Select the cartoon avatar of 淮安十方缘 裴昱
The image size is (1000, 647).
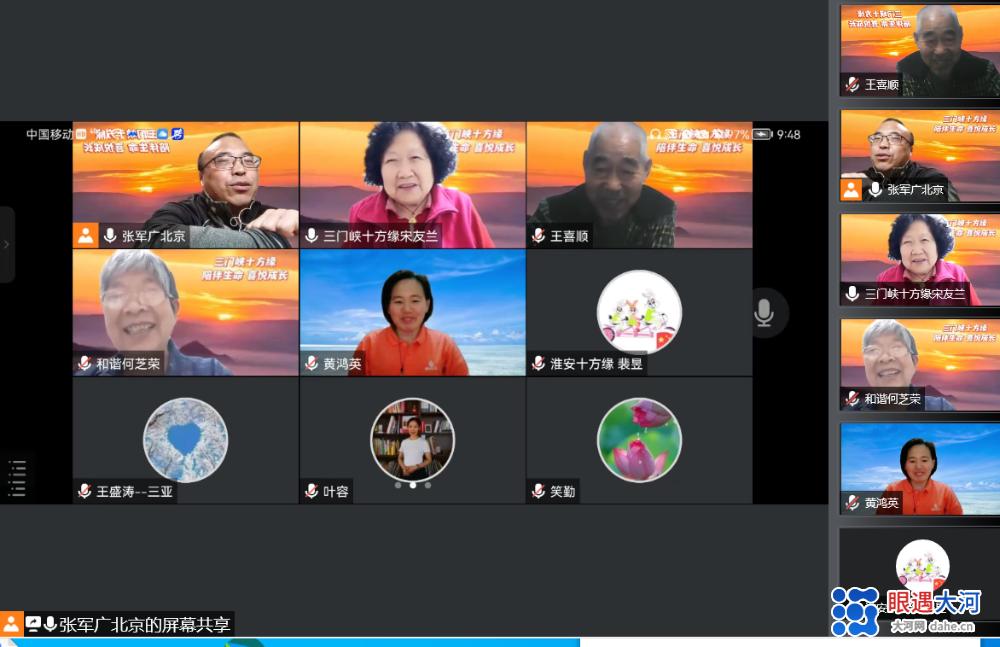tap(639, 312)
